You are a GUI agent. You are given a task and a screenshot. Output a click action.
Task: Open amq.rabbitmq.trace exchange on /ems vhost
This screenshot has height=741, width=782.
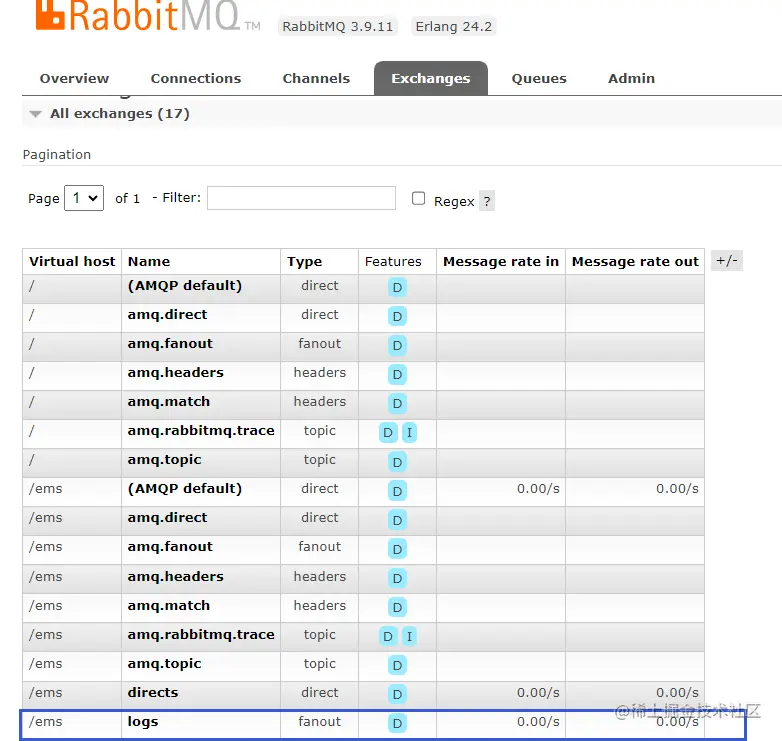pos(201,634)
